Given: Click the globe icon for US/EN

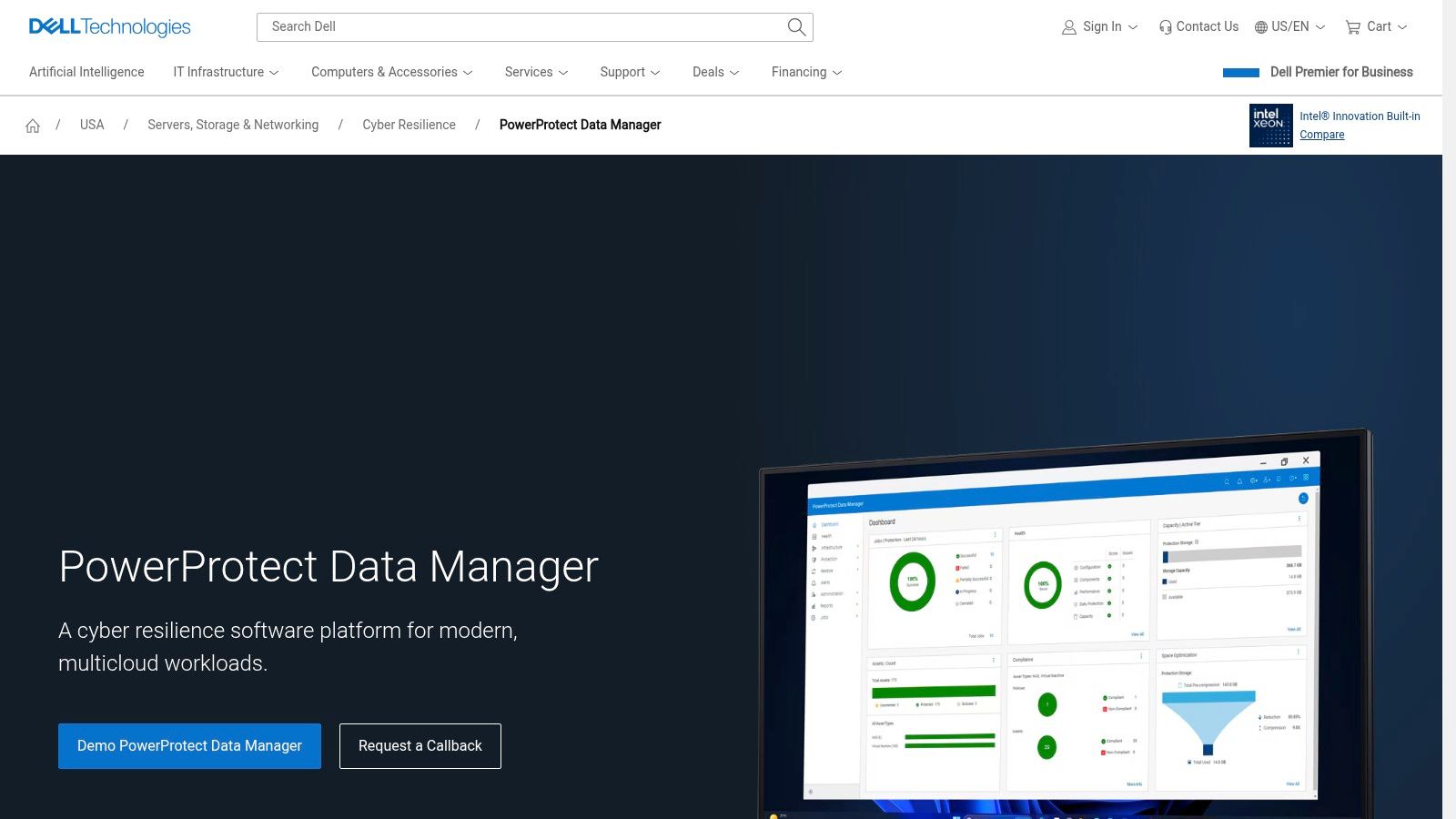Looking at the screenshot, I should point(1260,27).
